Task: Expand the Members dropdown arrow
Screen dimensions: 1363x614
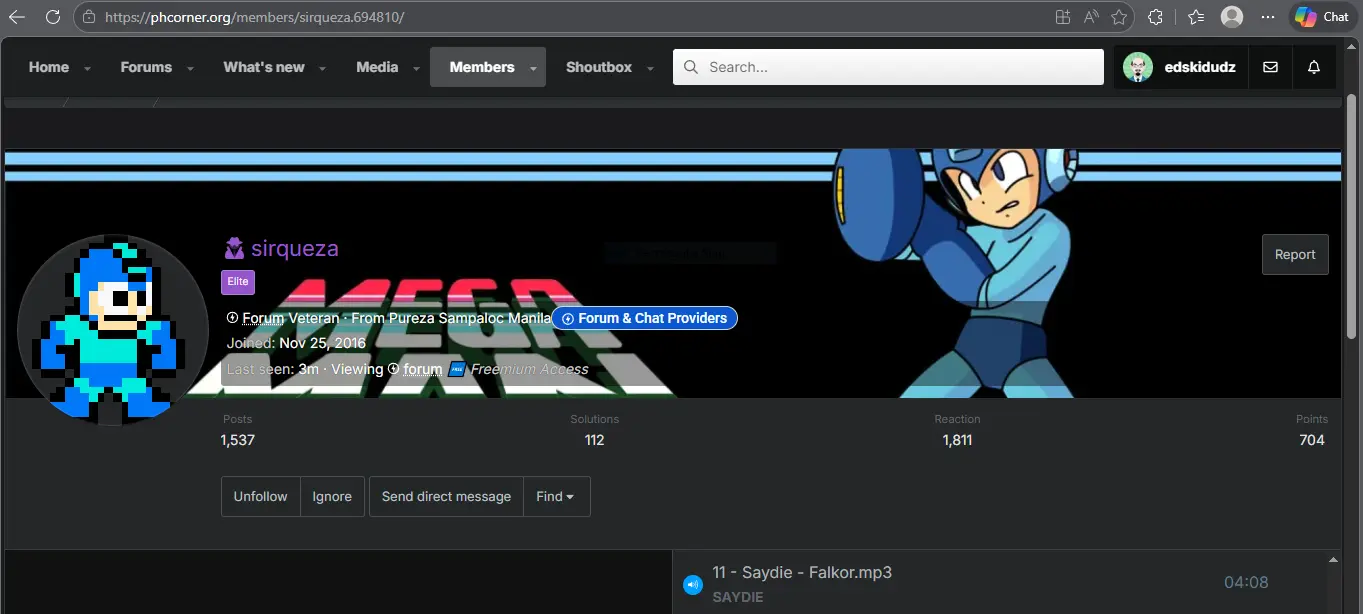Action: coord(534,68)
